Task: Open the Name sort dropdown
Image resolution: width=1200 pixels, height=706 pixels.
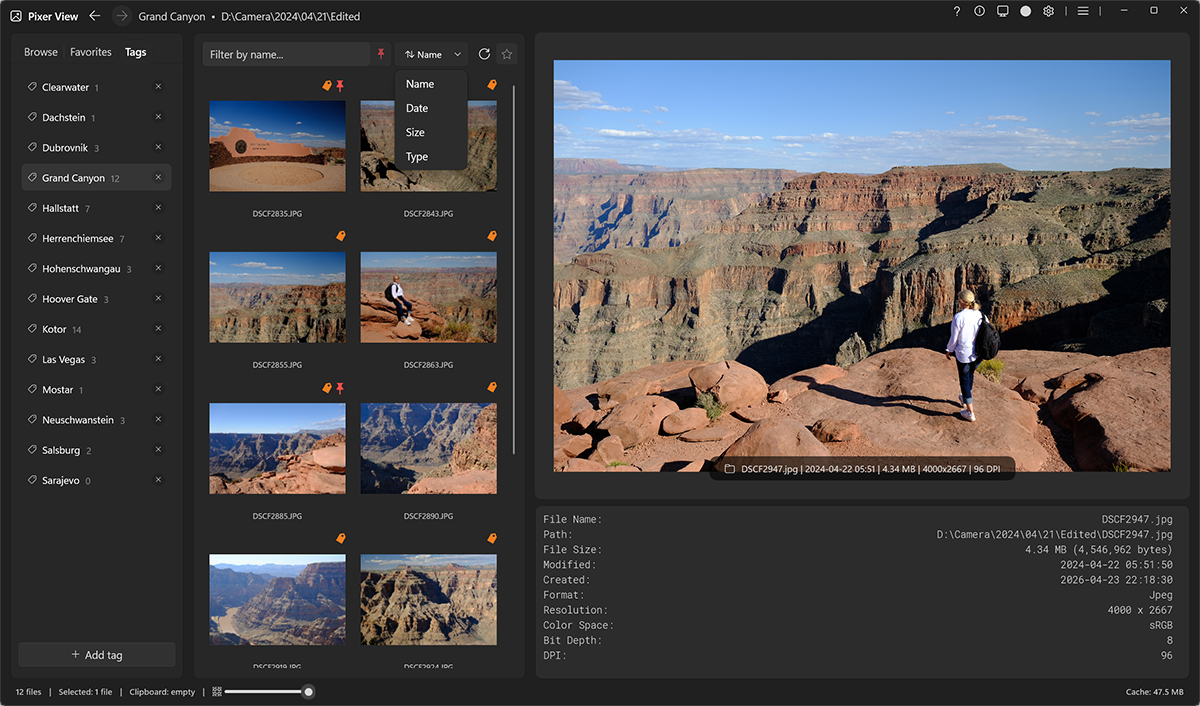Action: [430, 54]
